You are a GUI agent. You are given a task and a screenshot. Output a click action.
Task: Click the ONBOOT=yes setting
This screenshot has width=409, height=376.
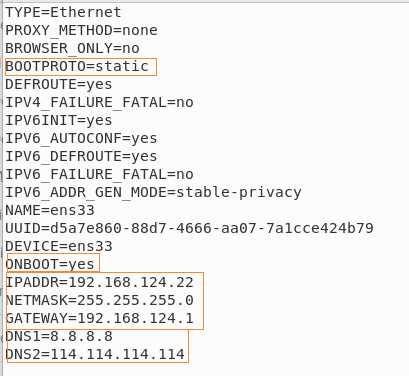(x=50, y=264)
